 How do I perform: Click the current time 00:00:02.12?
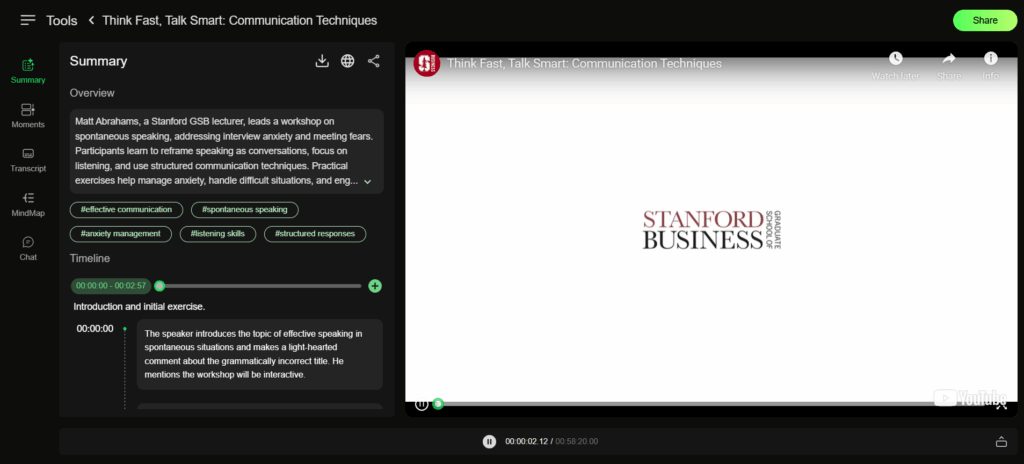[x=526, y=442]
